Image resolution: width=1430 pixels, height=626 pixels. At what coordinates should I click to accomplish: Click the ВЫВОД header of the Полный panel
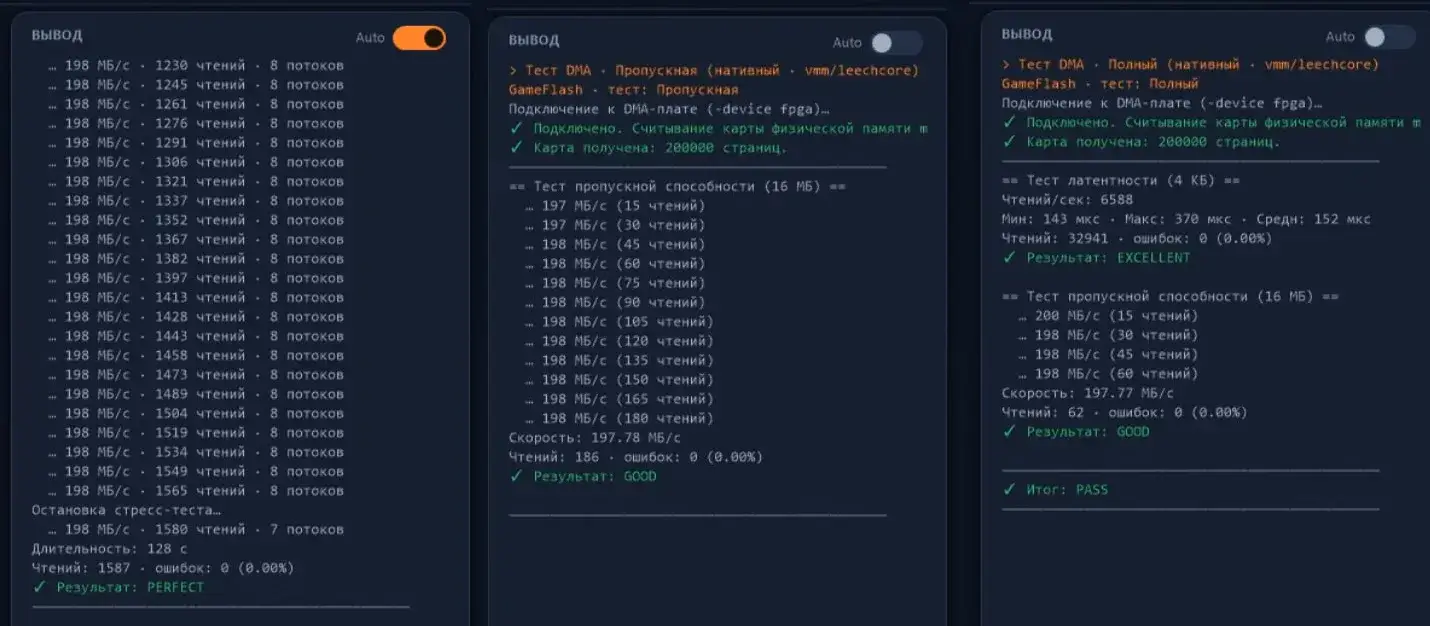[1027, 34]
